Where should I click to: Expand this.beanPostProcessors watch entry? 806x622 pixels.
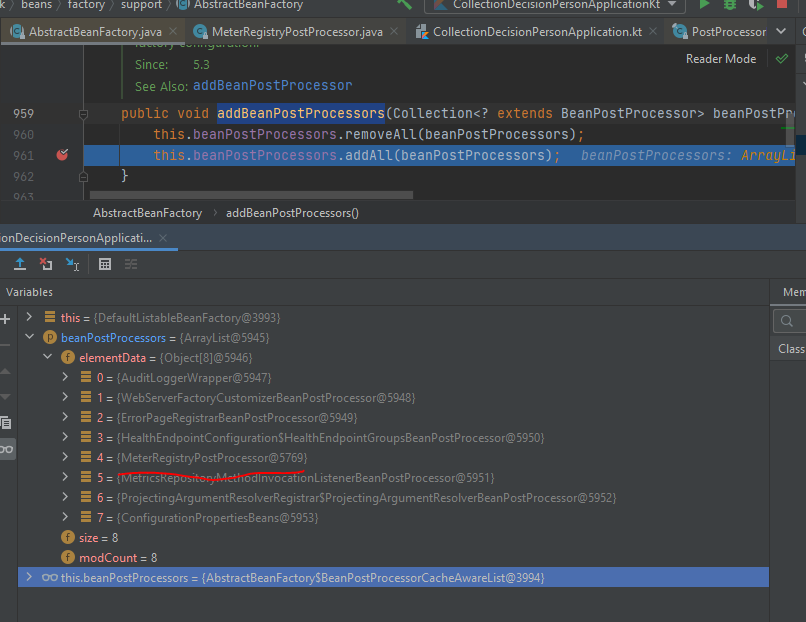[29, 577]
